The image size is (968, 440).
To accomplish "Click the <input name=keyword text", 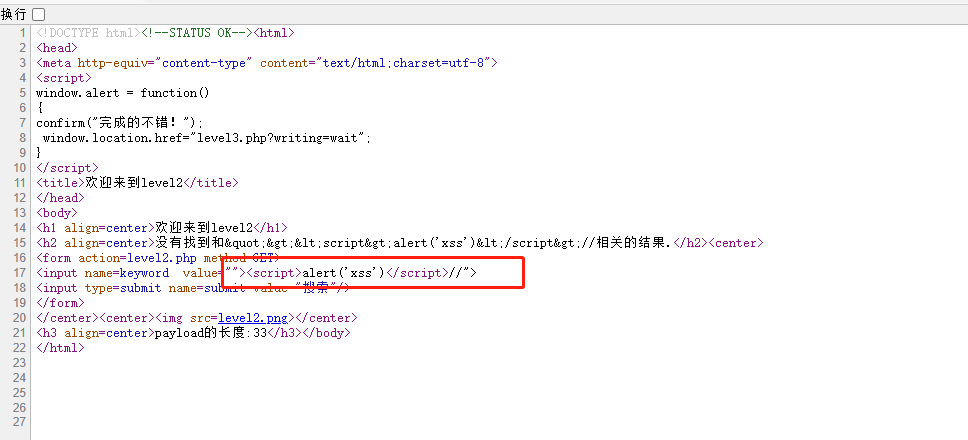I will [x=102, y=273].
